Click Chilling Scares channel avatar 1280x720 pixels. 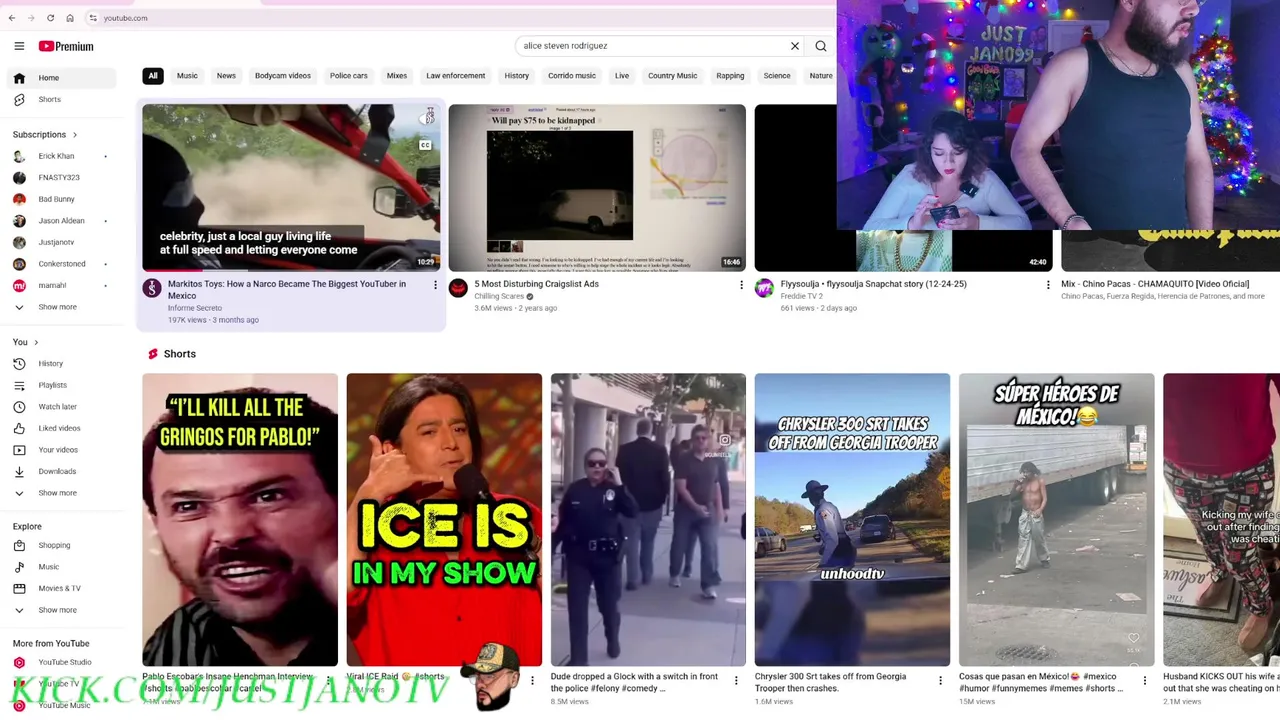(x=458, y=288)
